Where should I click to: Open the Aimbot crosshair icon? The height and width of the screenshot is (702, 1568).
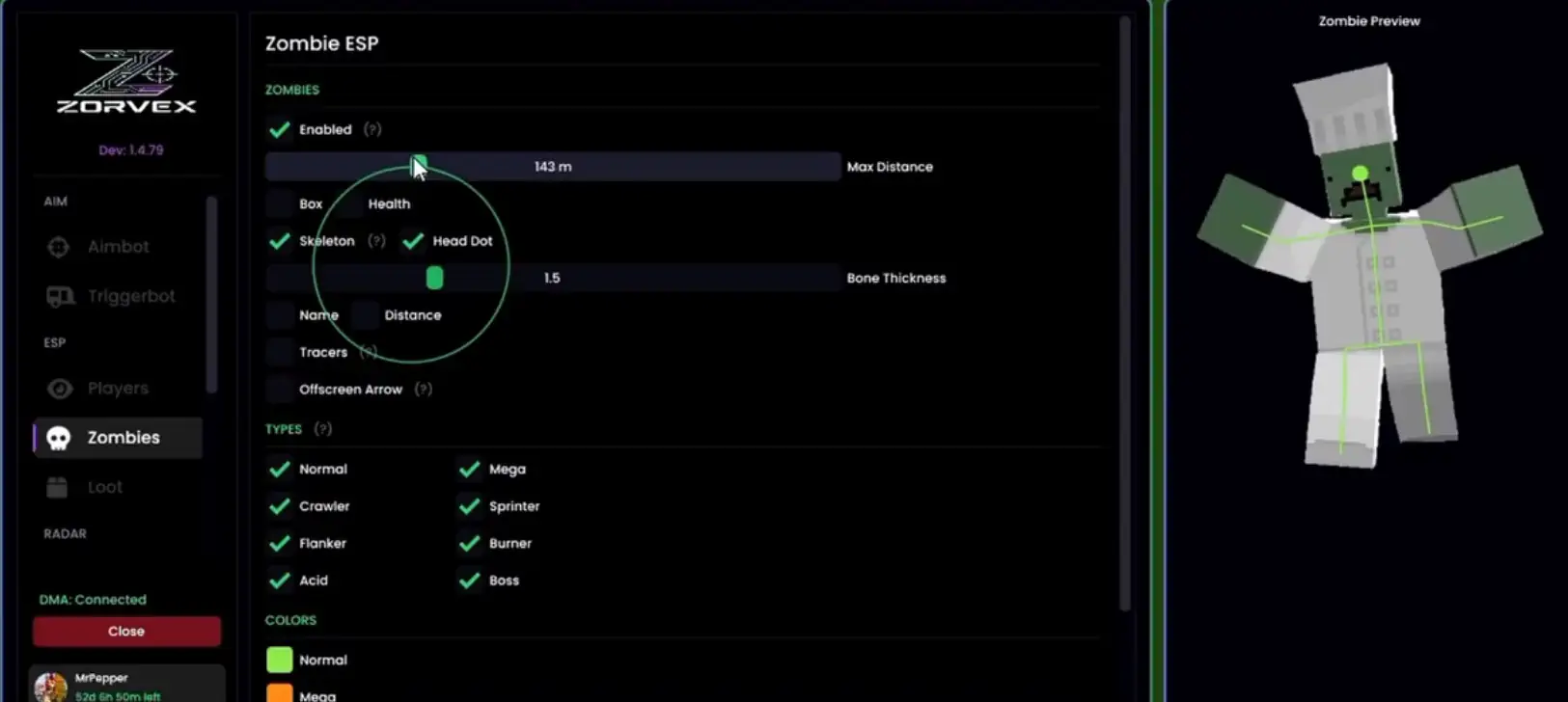pos(59,247)
